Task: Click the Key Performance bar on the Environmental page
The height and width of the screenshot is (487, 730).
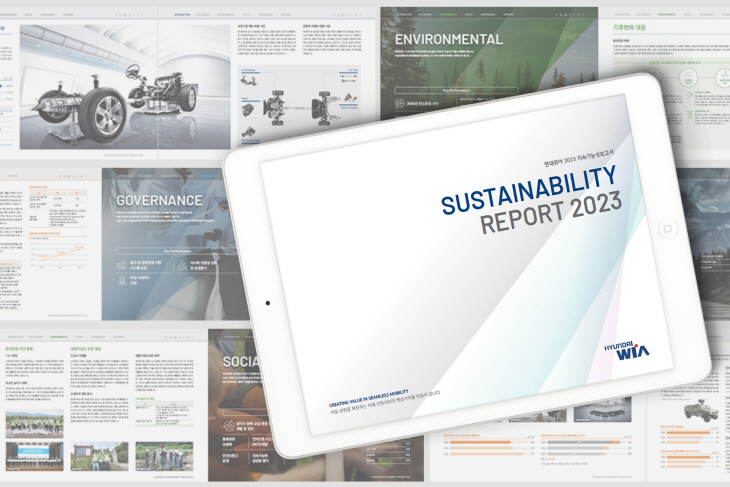Action: click(456, 90)
